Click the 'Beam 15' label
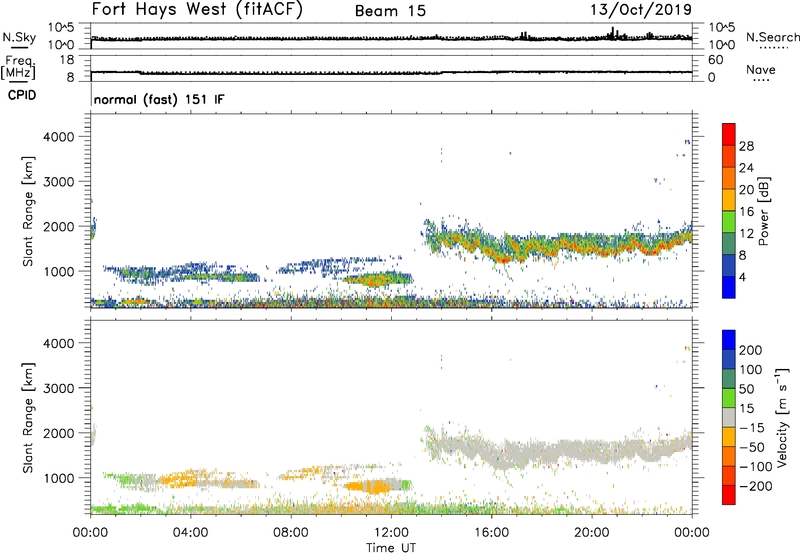 coord(390,11)
